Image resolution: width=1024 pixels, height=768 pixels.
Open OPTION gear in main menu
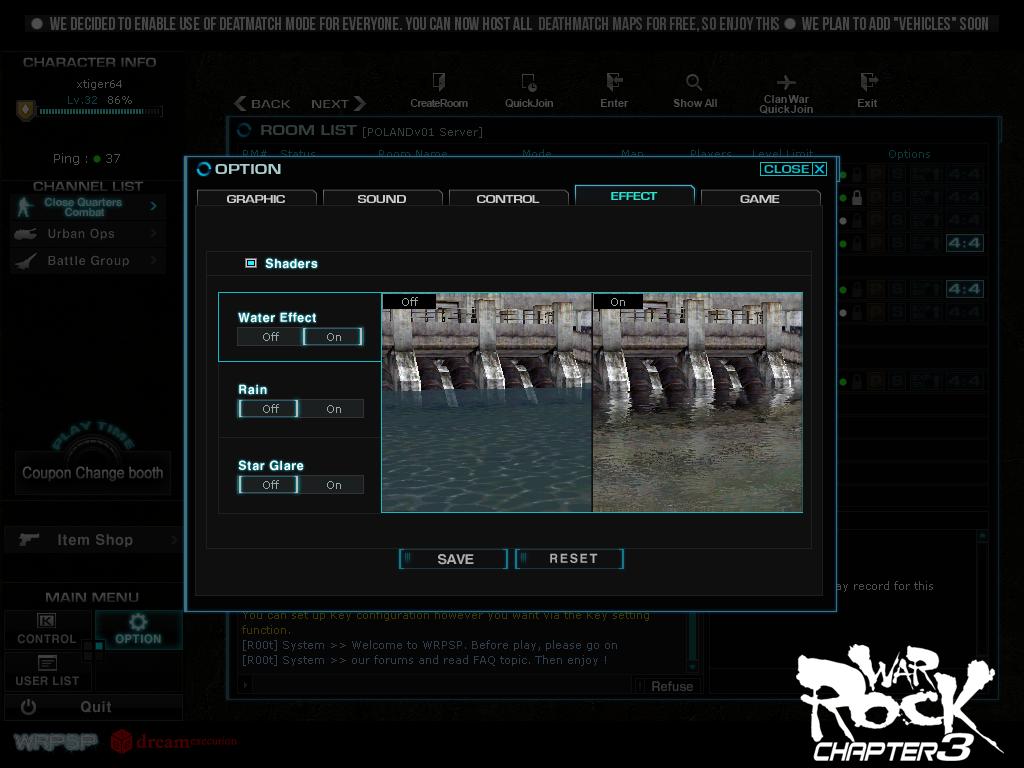[x=138, y=630]
